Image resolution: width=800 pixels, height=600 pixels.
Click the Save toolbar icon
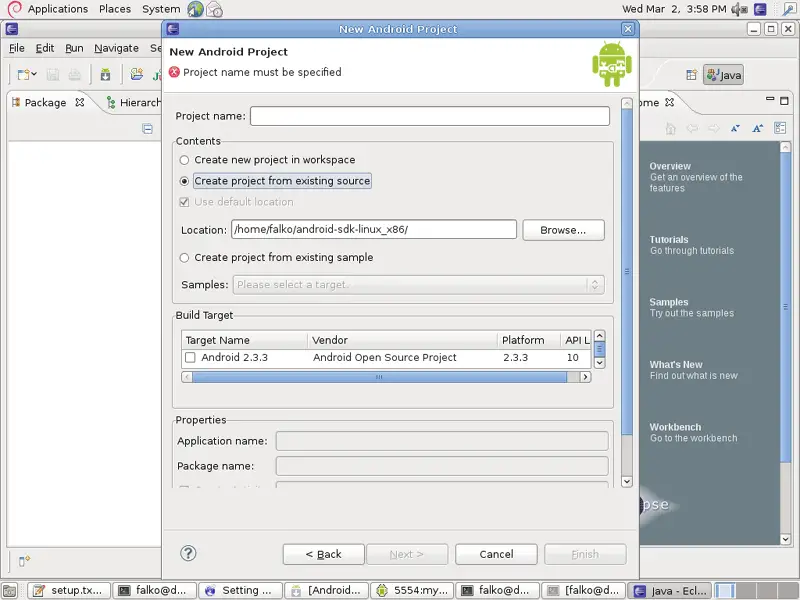tap(53, 75)
